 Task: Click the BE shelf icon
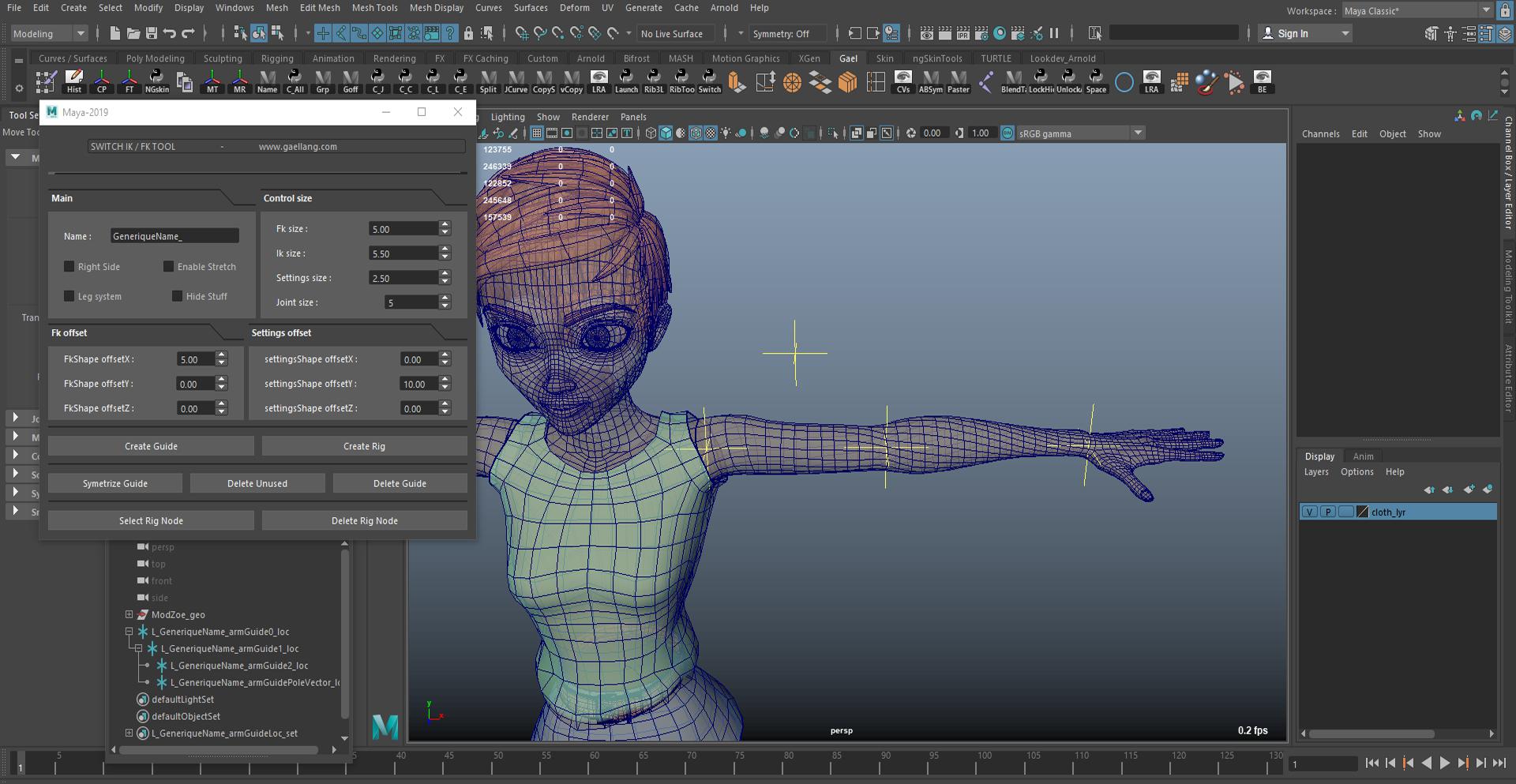[1262, 81]
